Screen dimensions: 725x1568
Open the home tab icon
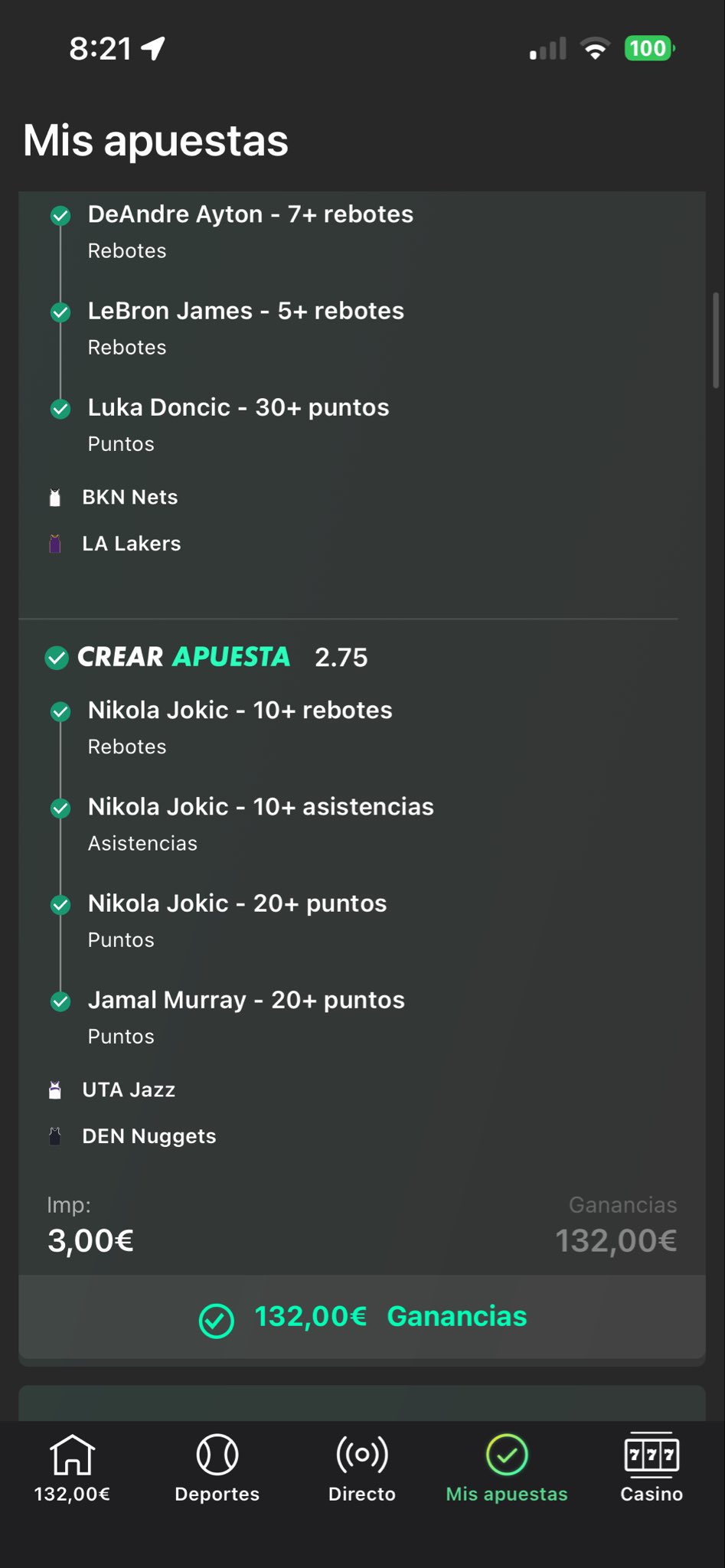click(x=72, y=1454)
